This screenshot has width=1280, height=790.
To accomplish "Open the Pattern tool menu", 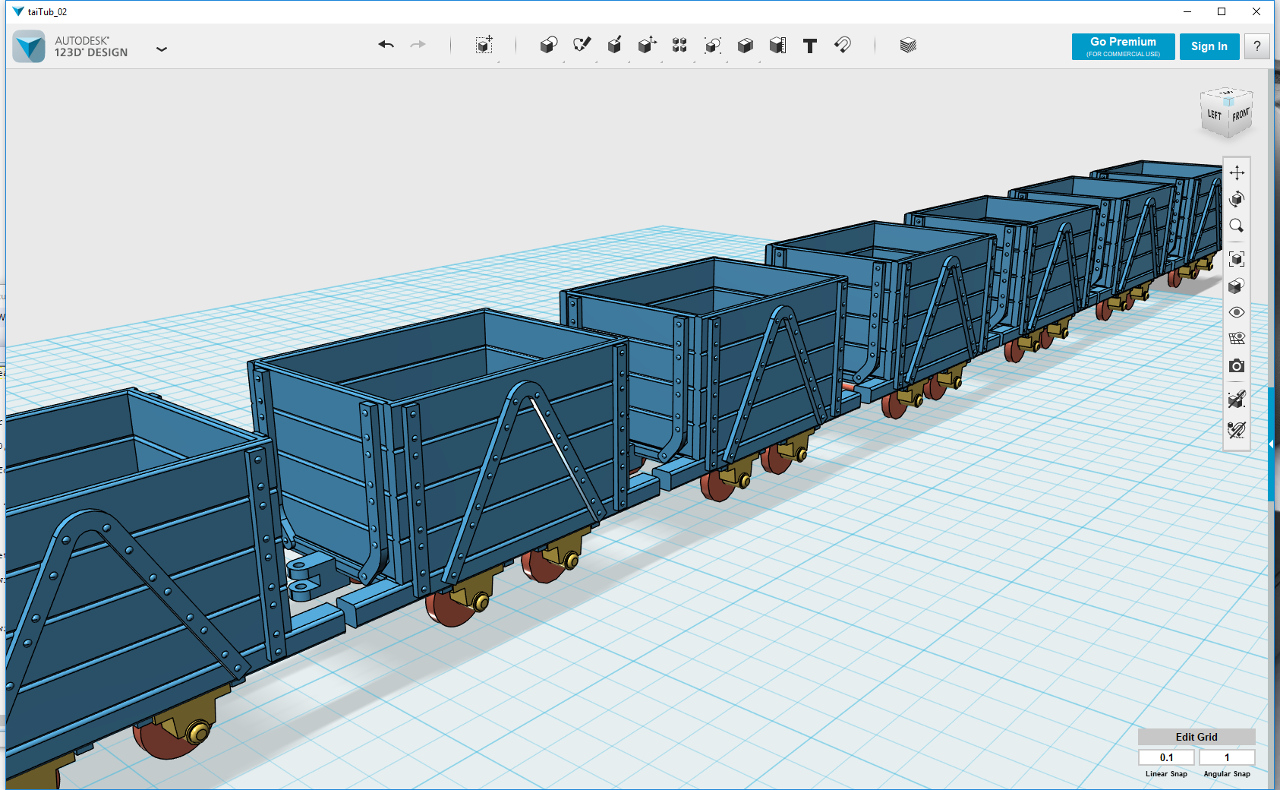I will click(680, 45).
